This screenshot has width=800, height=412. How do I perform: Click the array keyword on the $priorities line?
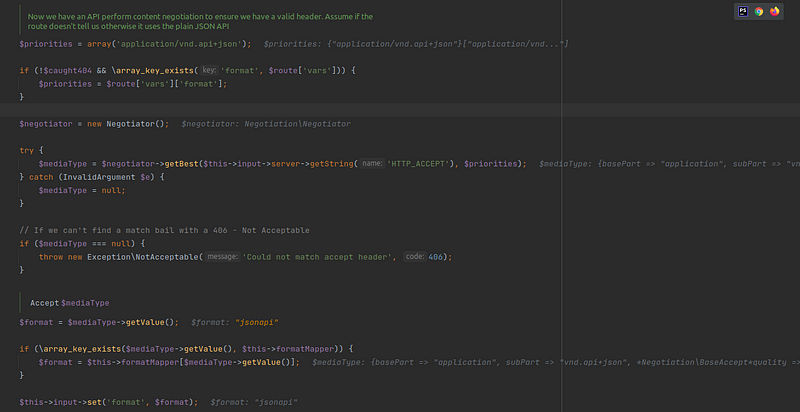99,44
